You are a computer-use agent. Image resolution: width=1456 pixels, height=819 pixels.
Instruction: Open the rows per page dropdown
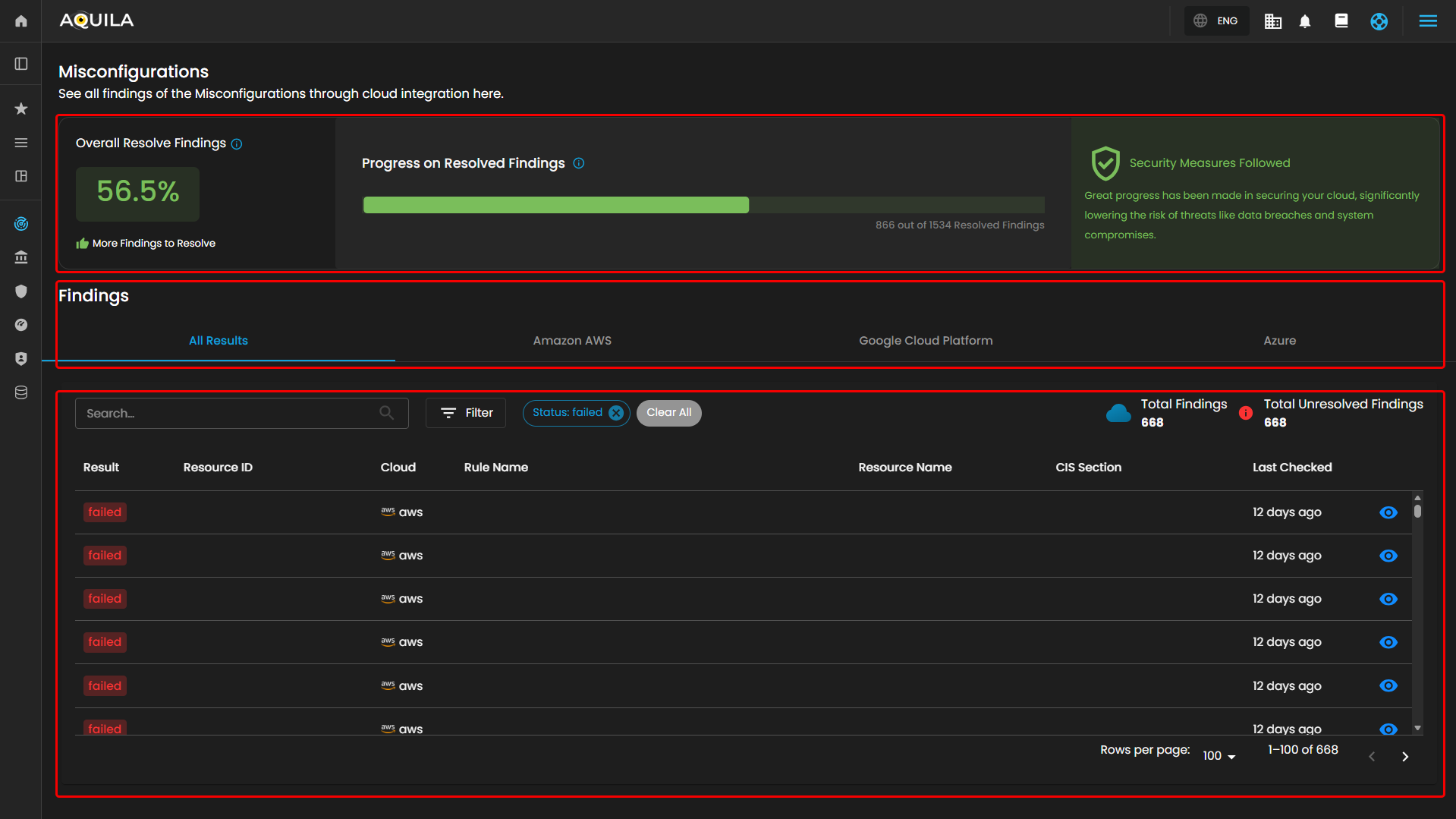click(1219, 756)
